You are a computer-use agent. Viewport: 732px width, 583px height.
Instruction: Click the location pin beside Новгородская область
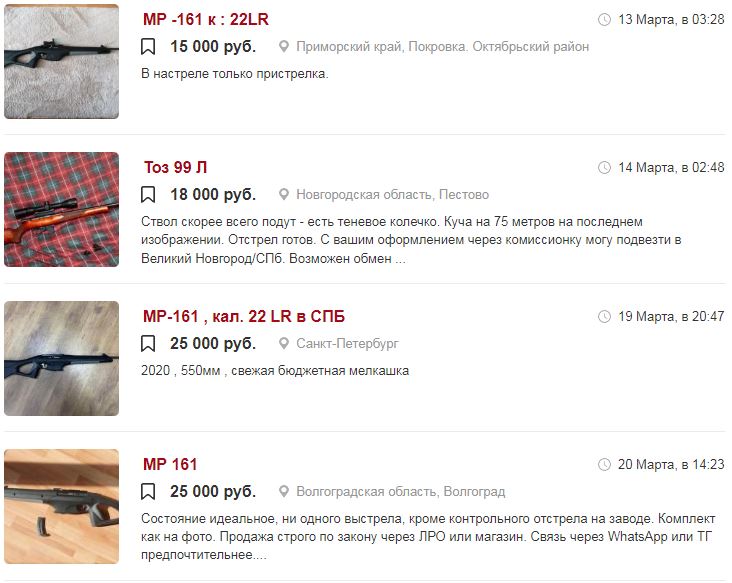283,195
